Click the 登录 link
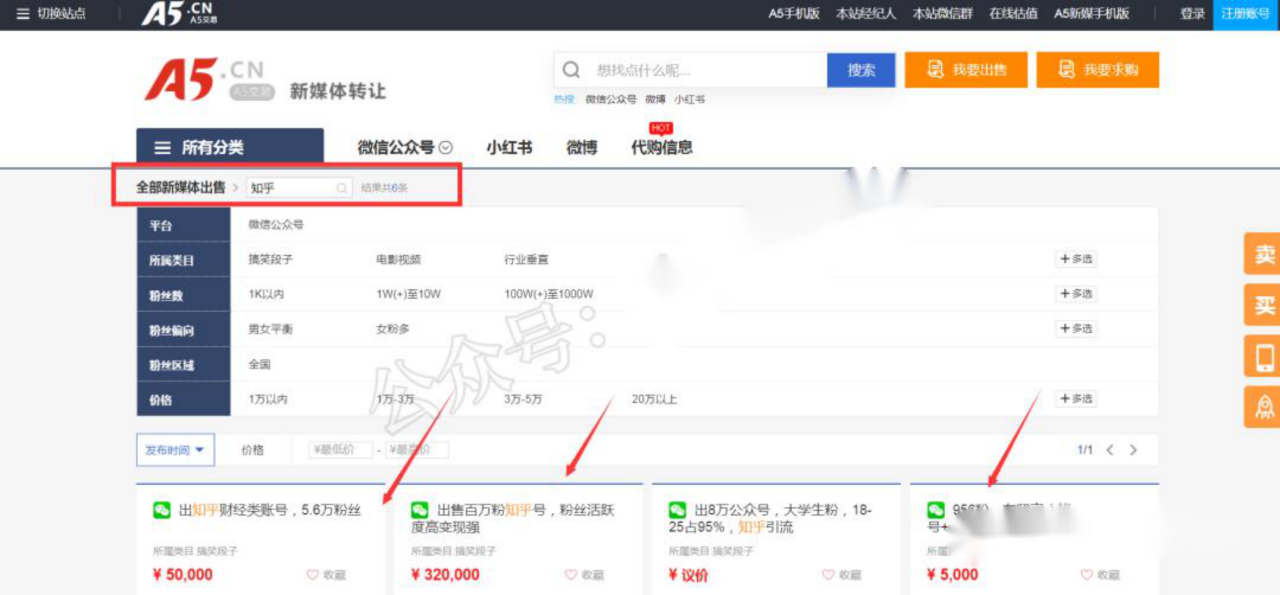The width and height of the screenshot is (1280, 595). tap(1192, 14)
